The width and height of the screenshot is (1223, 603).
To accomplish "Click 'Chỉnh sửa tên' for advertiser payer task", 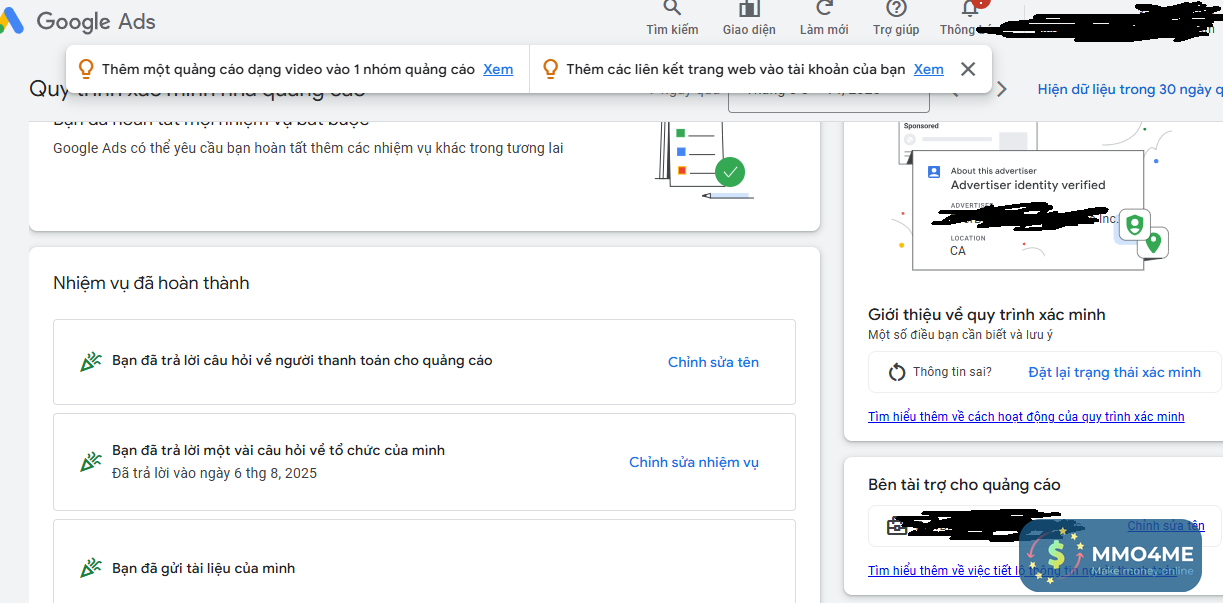I will pos(713,362).
